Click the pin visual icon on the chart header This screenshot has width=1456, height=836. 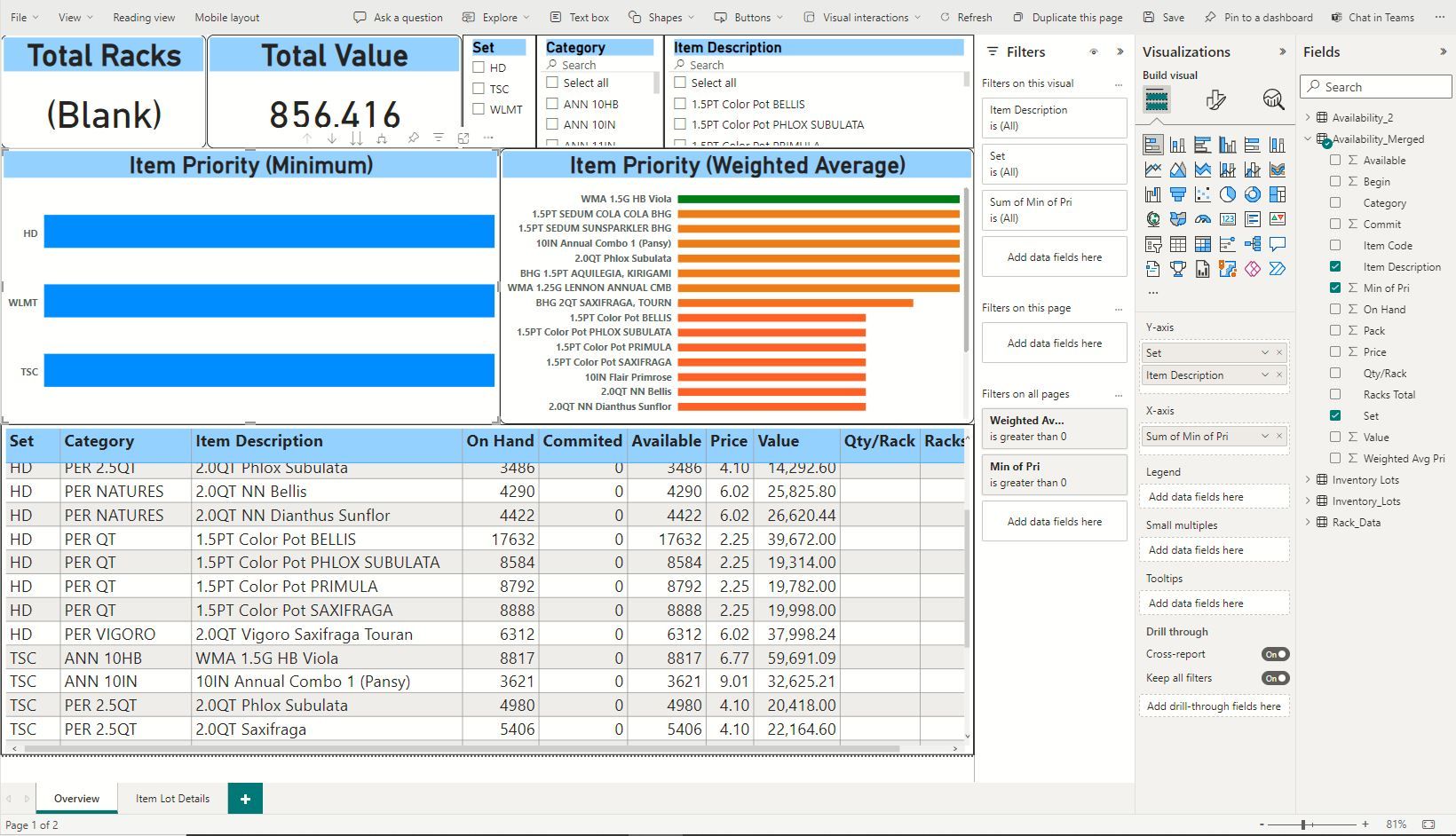(x=413, y=138)
